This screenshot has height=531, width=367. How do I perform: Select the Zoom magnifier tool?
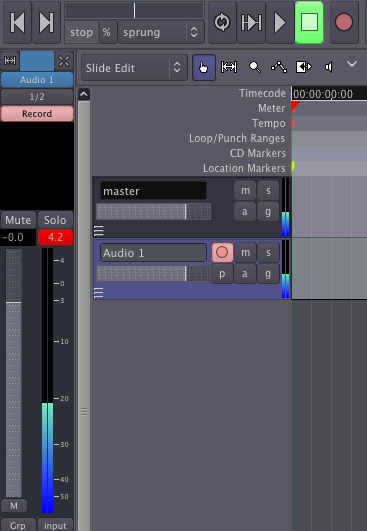pyautogui.click(x=255, y=67)
